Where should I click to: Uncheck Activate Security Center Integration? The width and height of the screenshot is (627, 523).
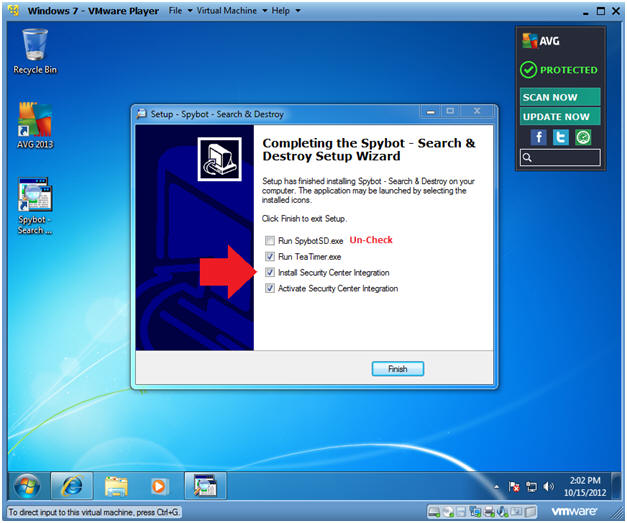[x=270, y=288]
